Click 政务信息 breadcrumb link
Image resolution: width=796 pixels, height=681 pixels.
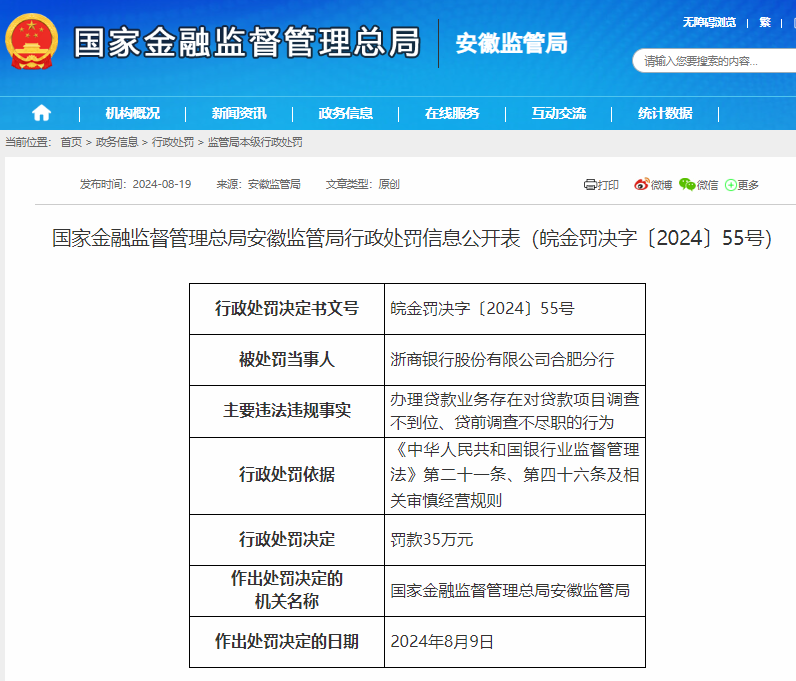tap(117, 143)
